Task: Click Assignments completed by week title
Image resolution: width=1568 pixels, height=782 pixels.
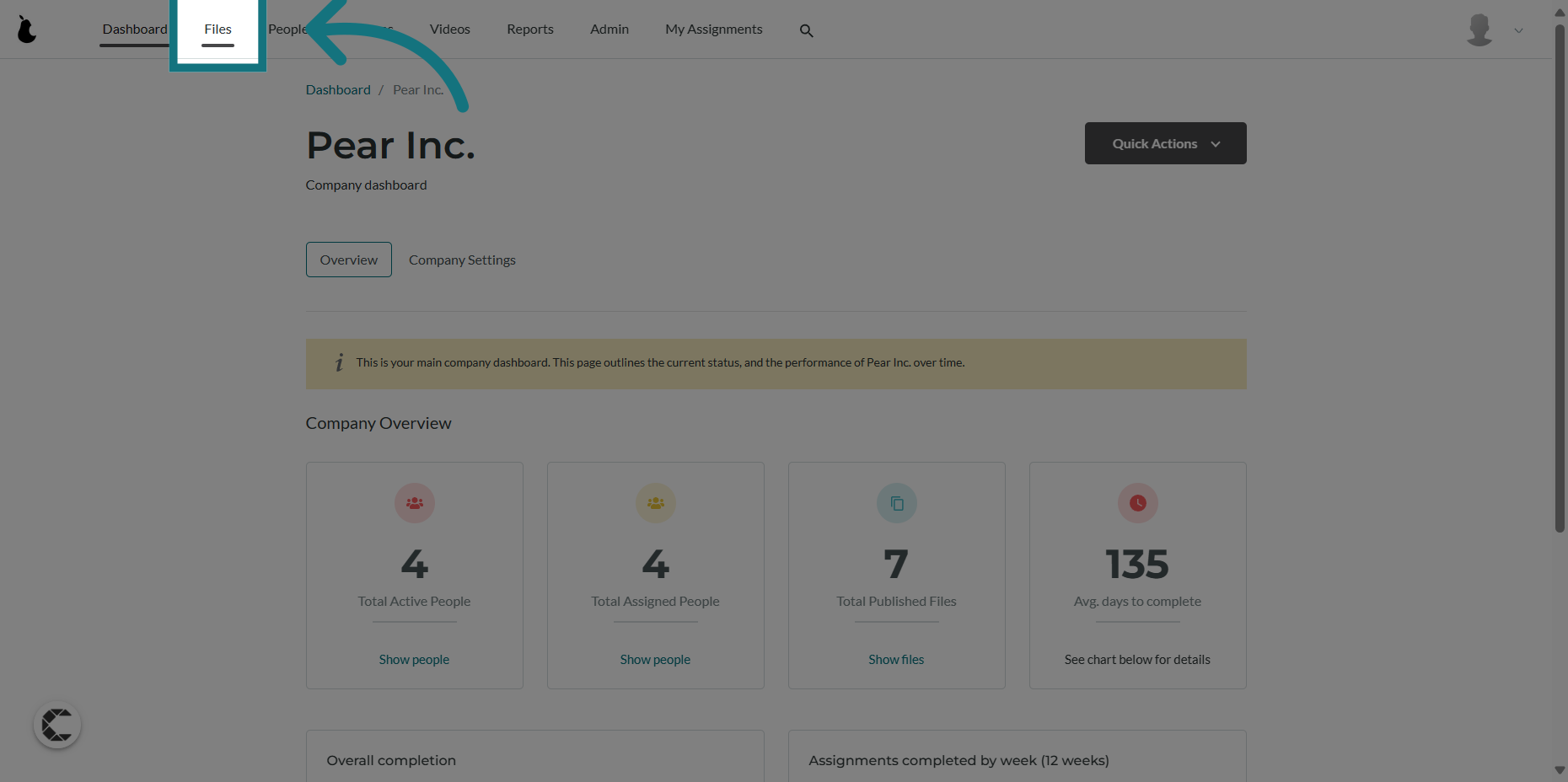Action: pyautogui.click(x=959, y=760)
